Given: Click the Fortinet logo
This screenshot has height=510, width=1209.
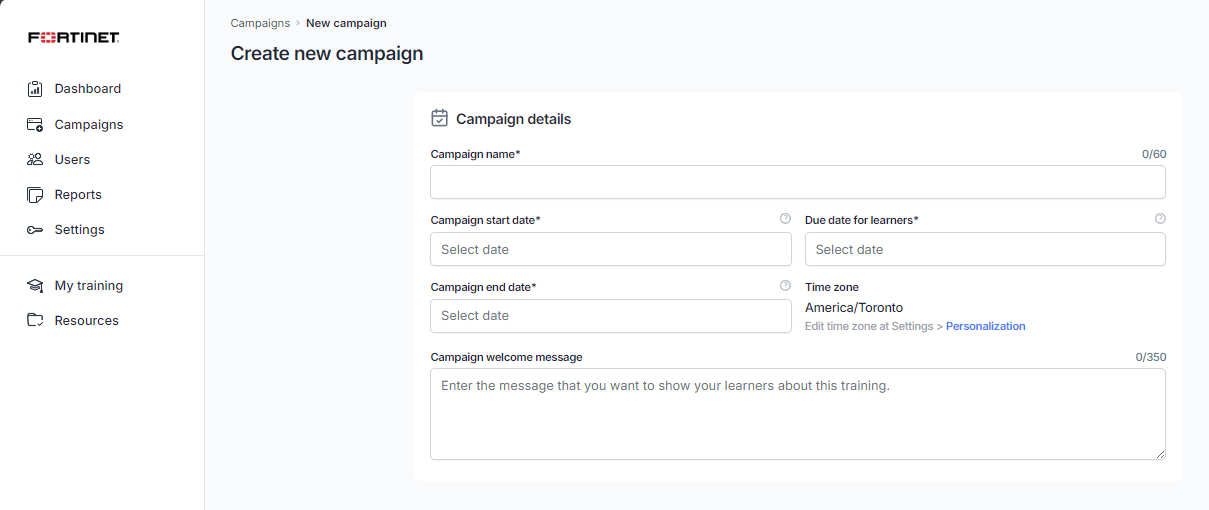Looking at the screenshot, I should pyautogui.click(x=74, y=38).
